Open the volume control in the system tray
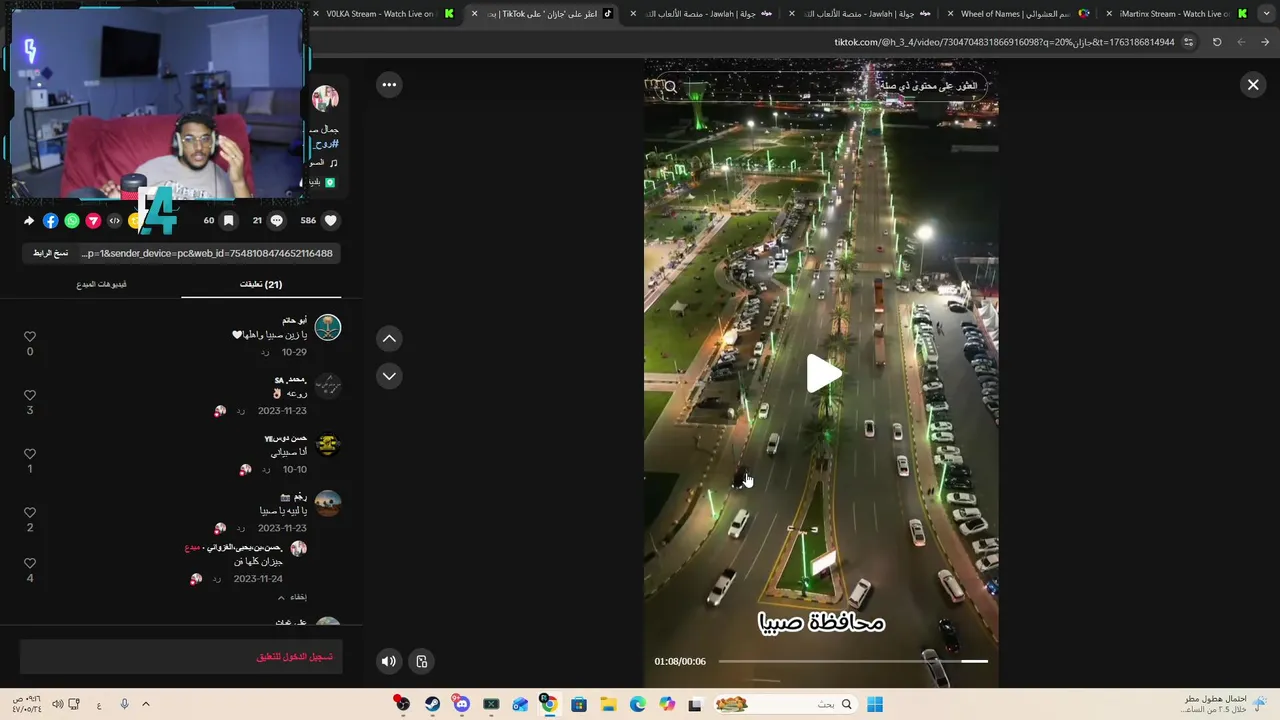This screenshot has height=720, width=1280. tap(57, 704)
